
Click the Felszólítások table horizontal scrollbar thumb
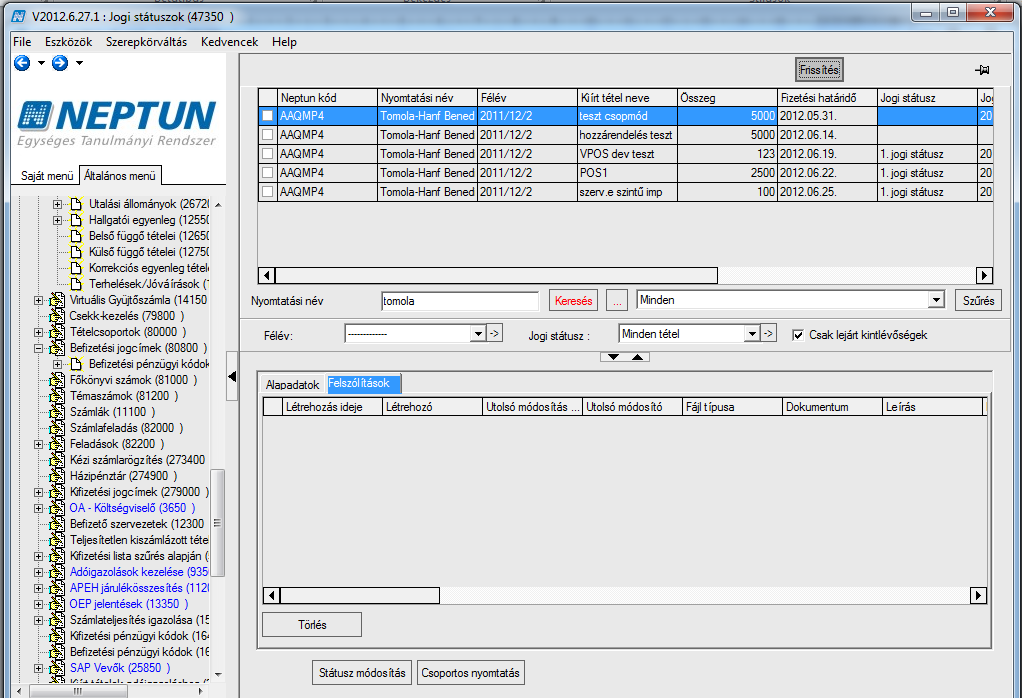(360, 595)
